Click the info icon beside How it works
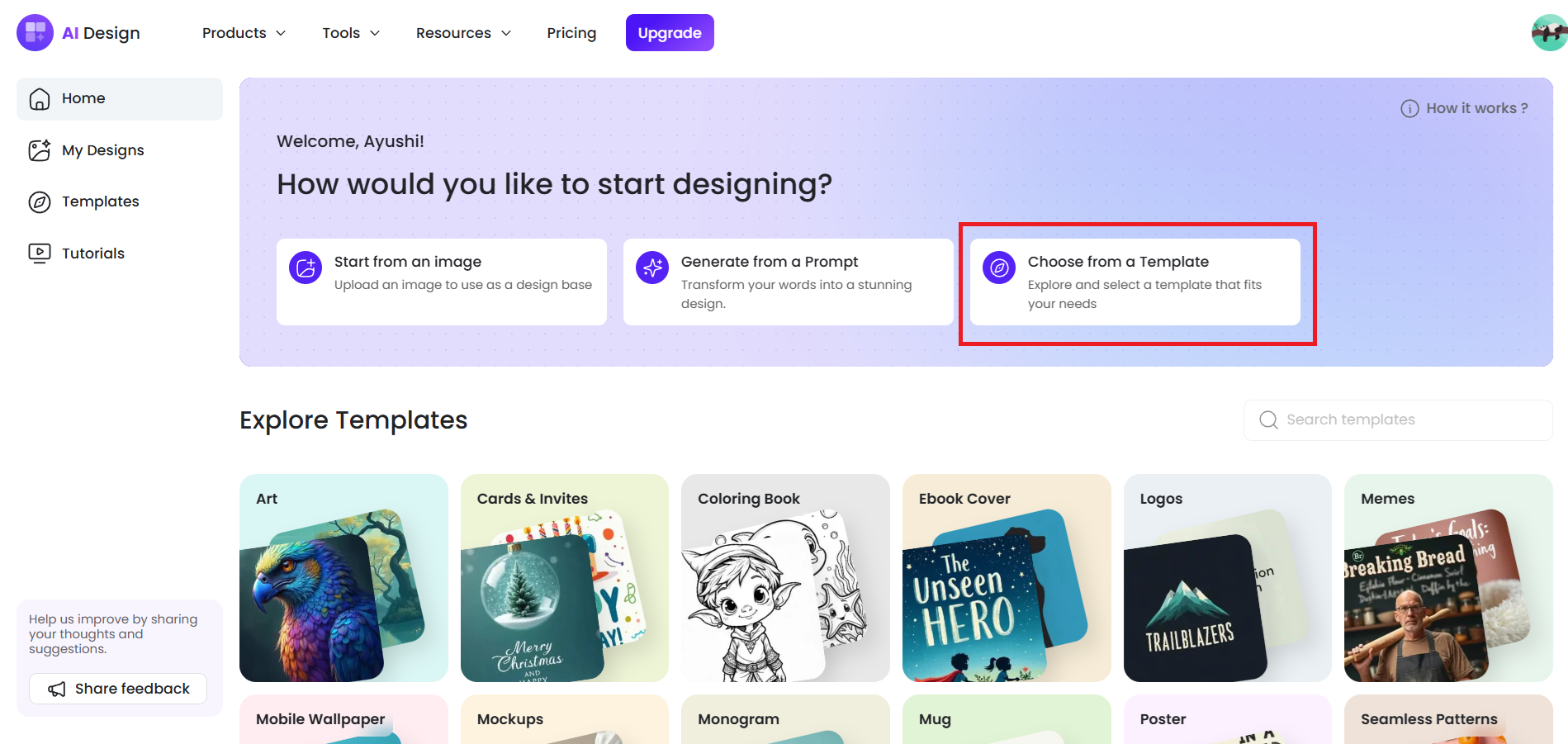 click(1409, 109)
